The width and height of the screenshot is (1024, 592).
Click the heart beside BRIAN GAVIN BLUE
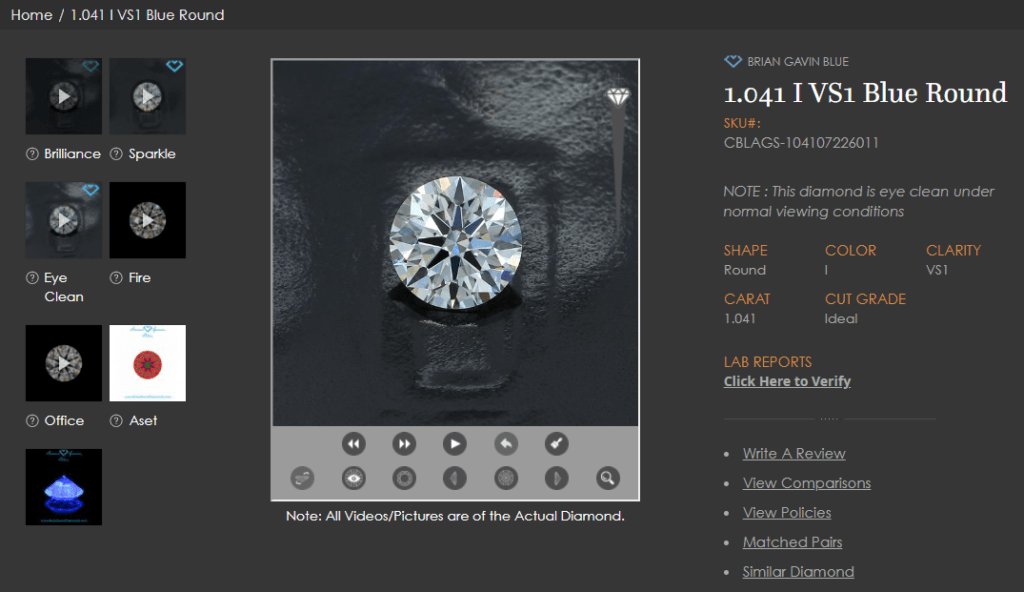731,61
